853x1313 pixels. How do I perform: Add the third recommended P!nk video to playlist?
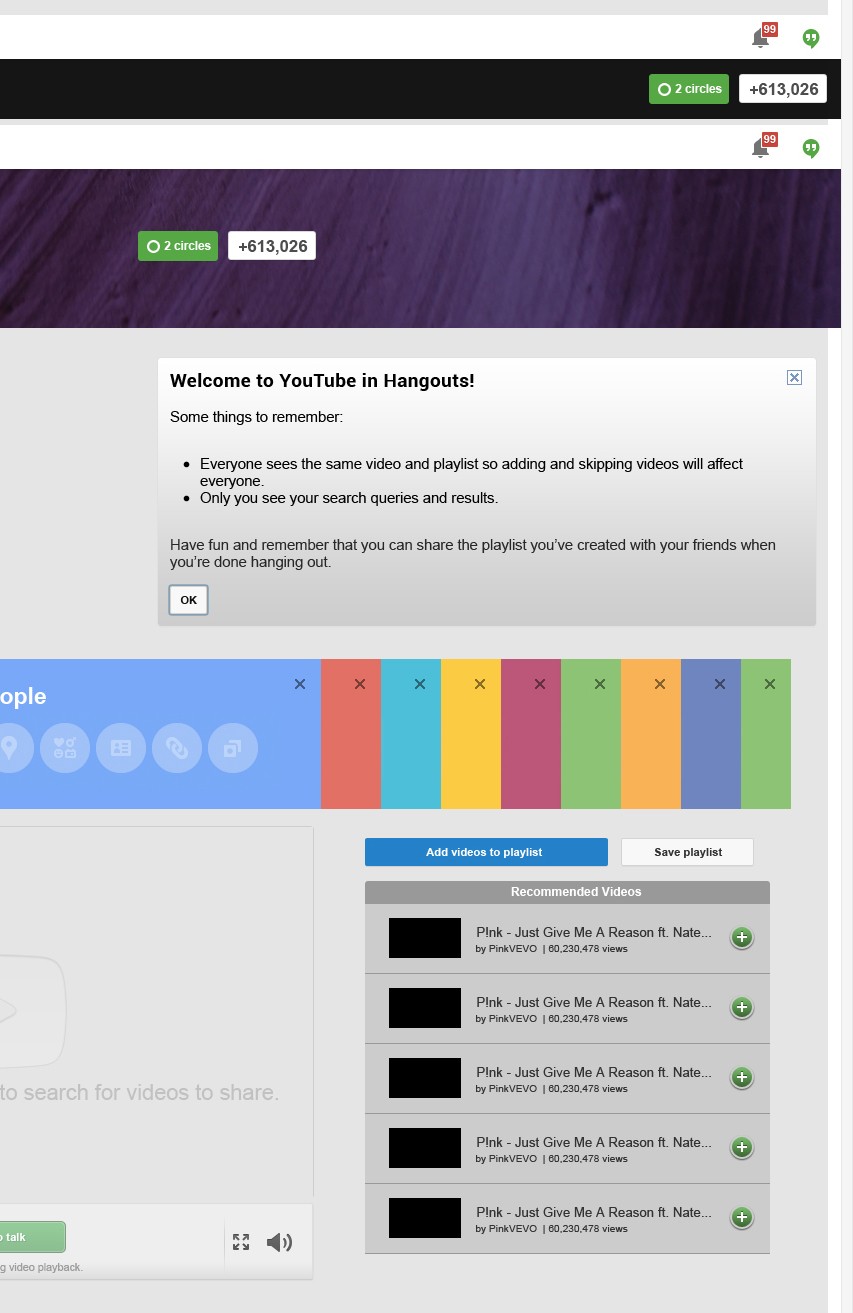coord(742,1078)
